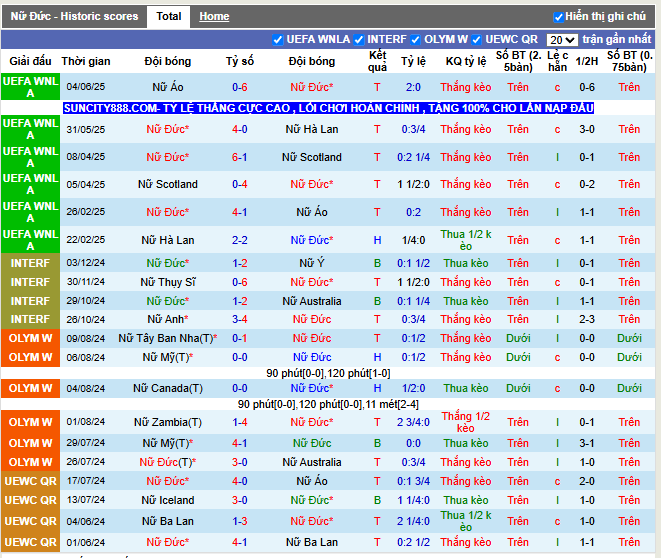
Task: Click score 3-4 of 26/10/24 match
Action: click(239, 319)
